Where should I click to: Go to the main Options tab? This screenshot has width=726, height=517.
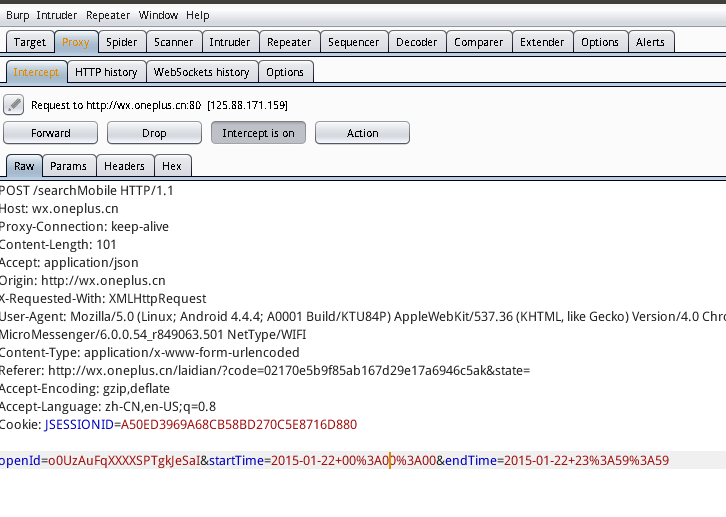tap(600, 42)
